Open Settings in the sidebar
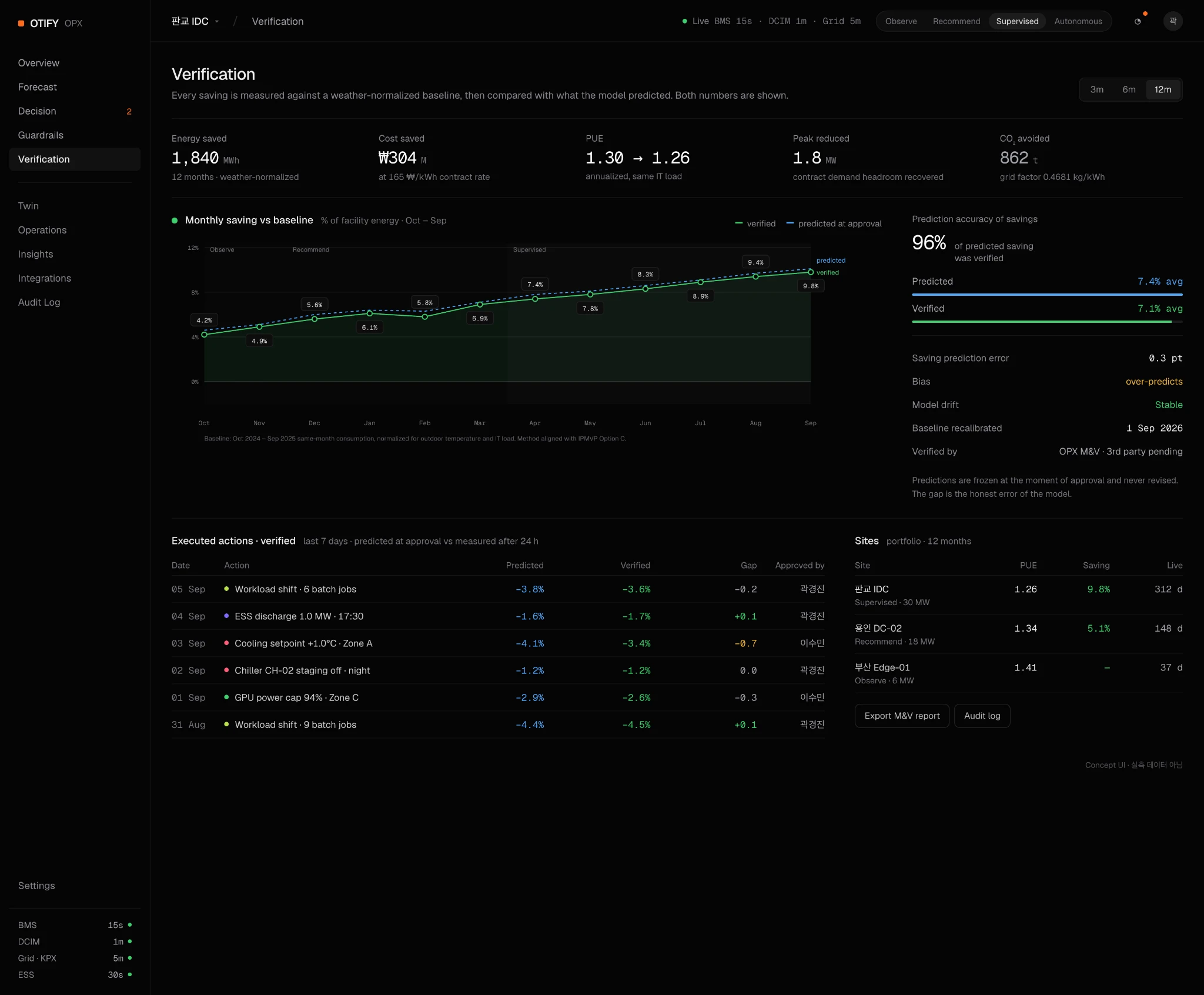 pyautogui.click(x=75, y=886)
